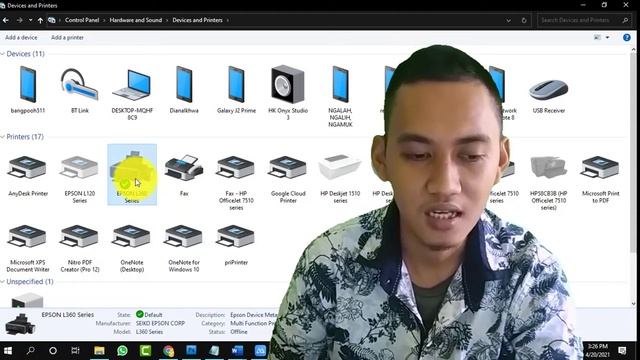This screenshot has width=640, height=360.
Task: Open Google Chrome from taskbar
Action: [x=169, y=351]
